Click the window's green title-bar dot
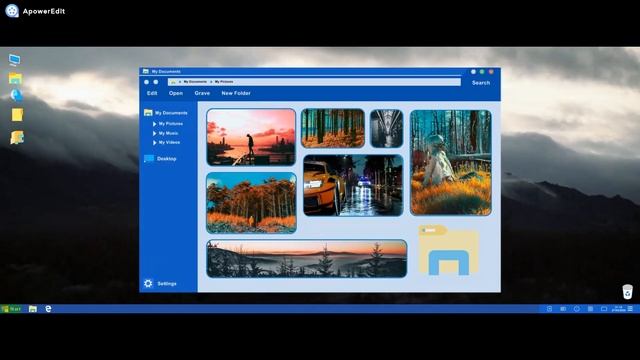640x360 pixels. 482,72
